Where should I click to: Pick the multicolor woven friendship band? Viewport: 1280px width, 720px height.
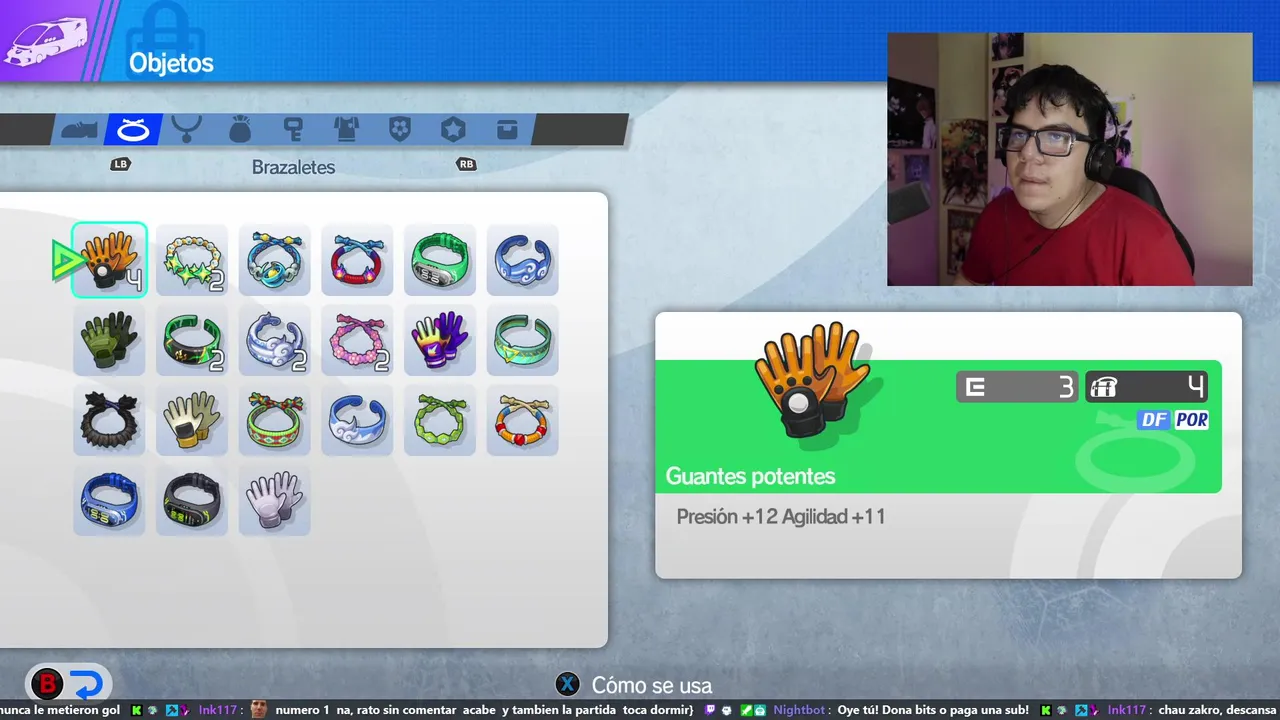[x=275, y=420]
